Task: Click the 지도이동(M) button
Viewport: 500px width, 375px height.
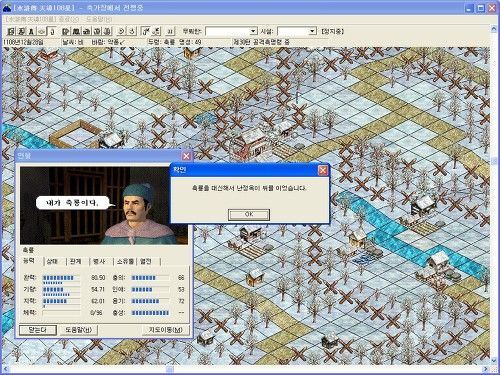Action: [x=166, y=330]
